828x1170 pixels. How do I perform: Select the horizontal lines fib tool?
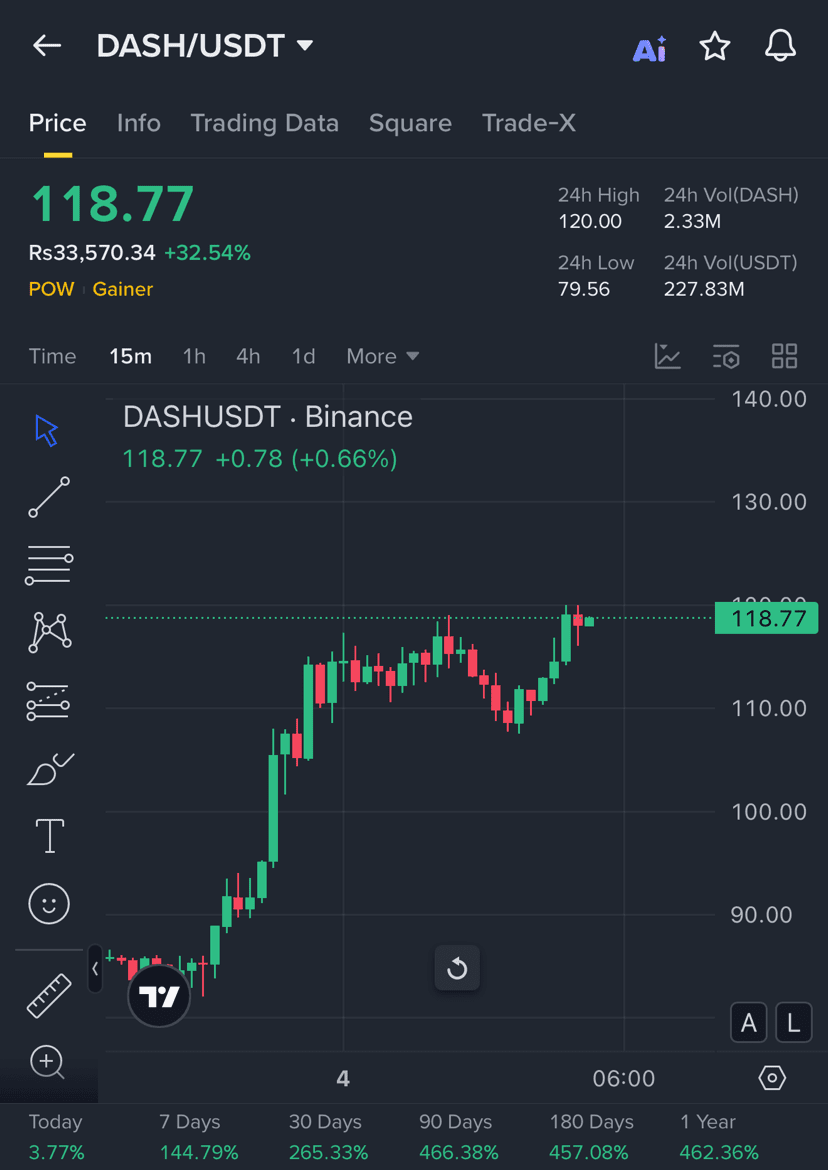pyautogui.click(x=49, y=565)
